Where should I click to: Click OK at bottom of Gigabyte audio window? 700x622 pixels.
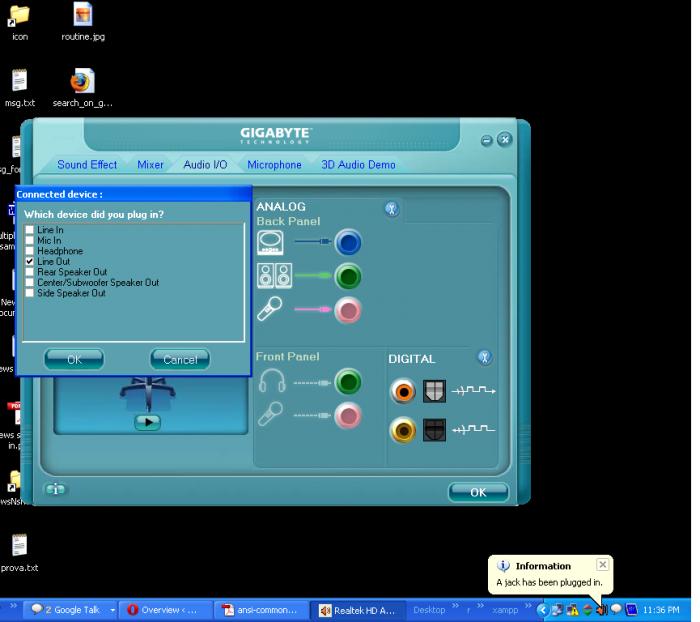coord(478,492)
